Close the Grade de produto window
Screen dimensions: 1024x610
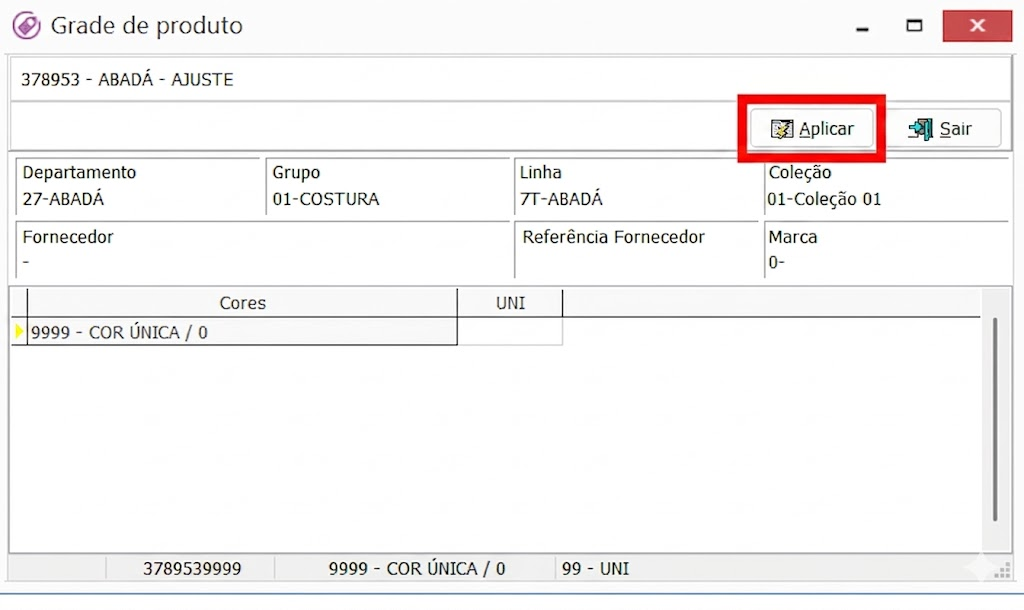(977, 26)
